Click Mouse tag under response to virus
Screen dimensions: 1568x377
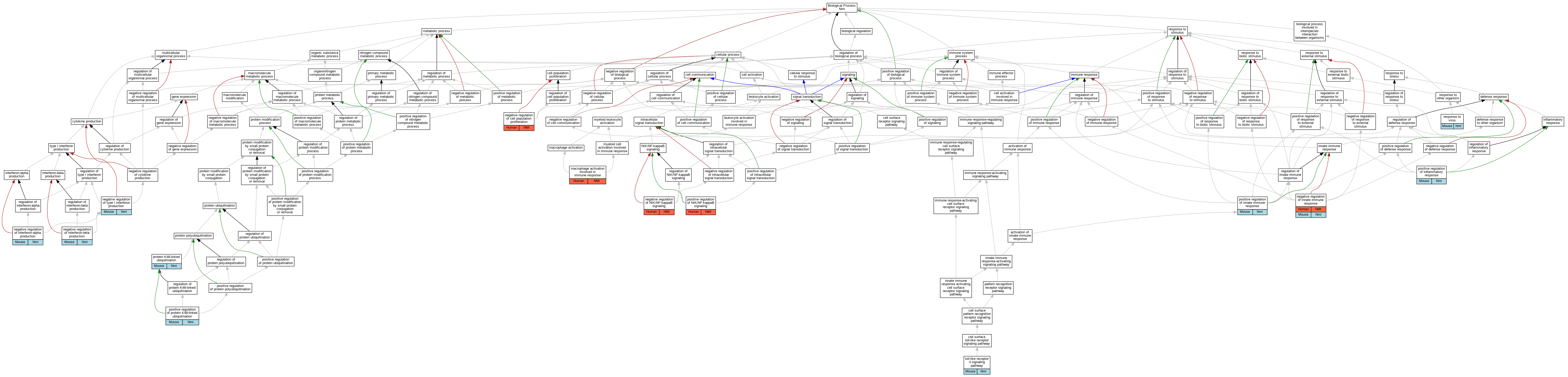pyautogui.click(x=1447, y=125)
